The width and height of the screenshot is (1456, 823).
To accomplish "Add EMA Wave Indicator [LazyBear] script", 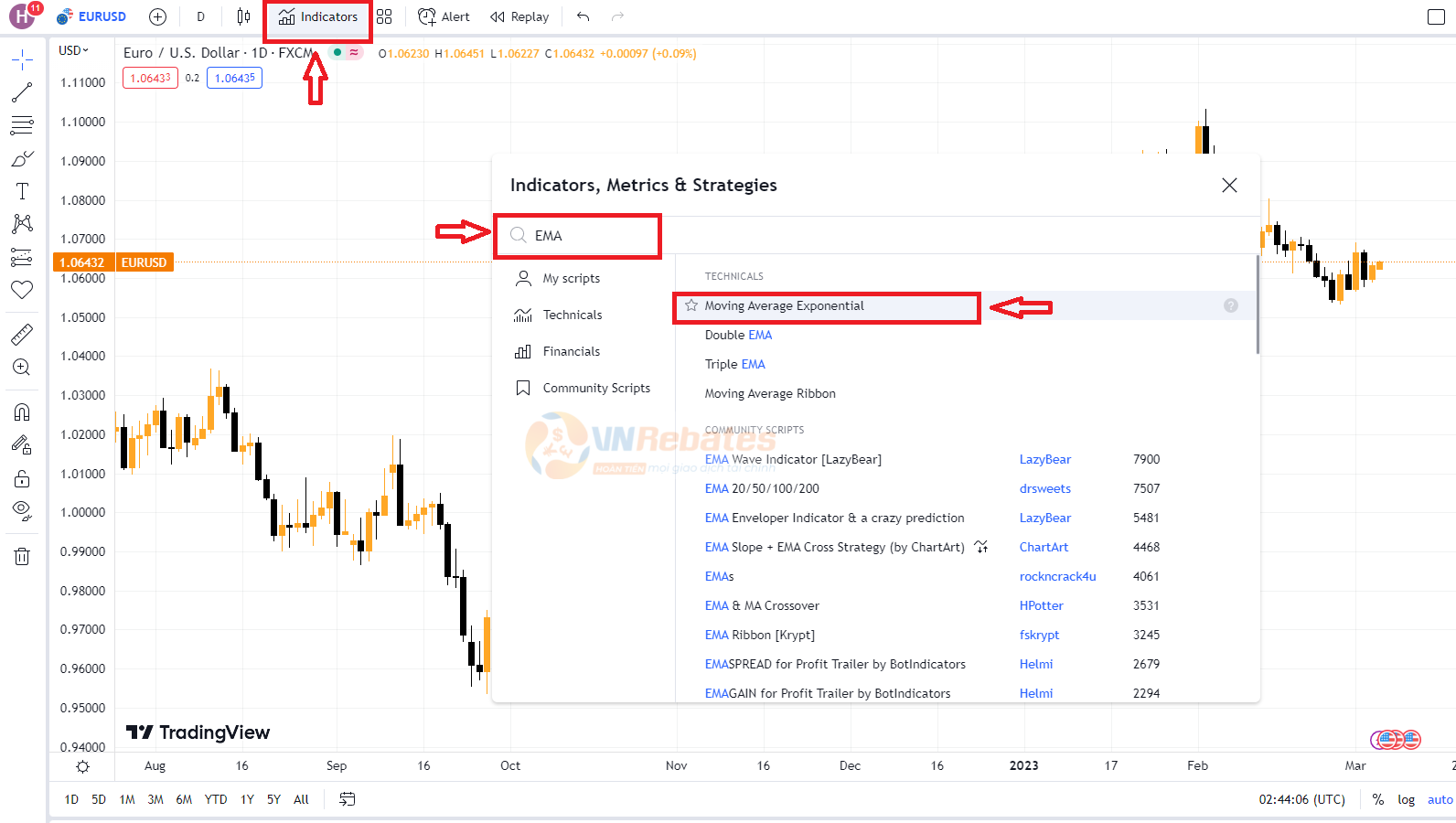I will tap(793, 459).
